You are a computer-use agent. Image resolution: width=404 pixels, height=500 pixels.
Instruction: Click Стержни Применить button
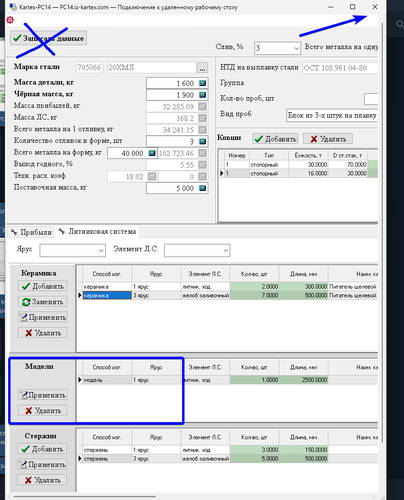pos(42,464)
